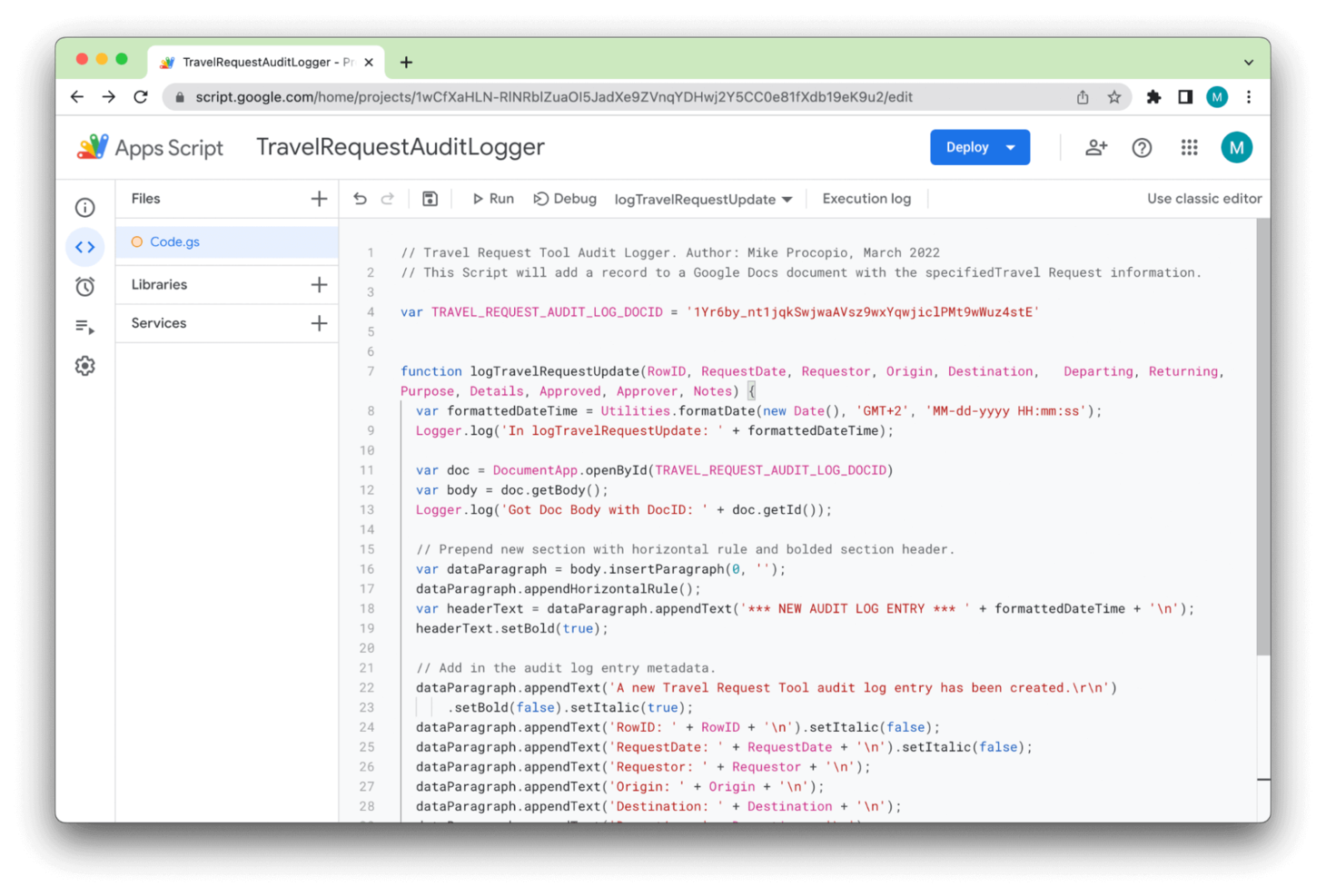Expand the Deploy dropdown arrow
1326x896 pixels.
[x=1008, y=146]
